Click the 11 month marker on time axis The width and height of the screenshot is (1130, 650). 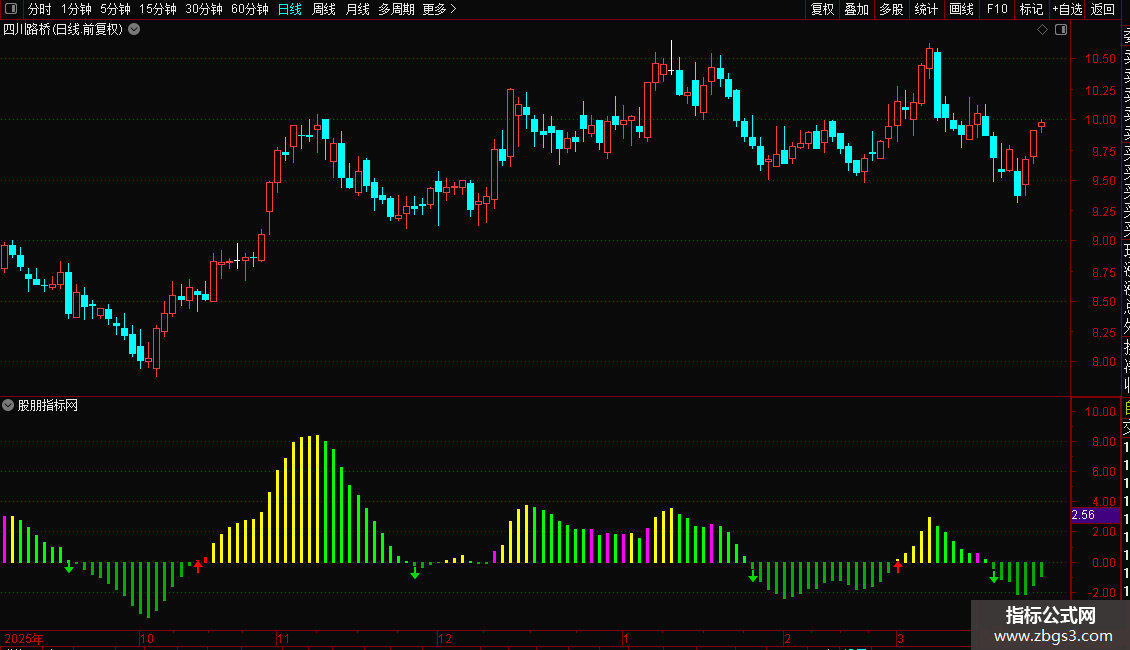(283, 638)
